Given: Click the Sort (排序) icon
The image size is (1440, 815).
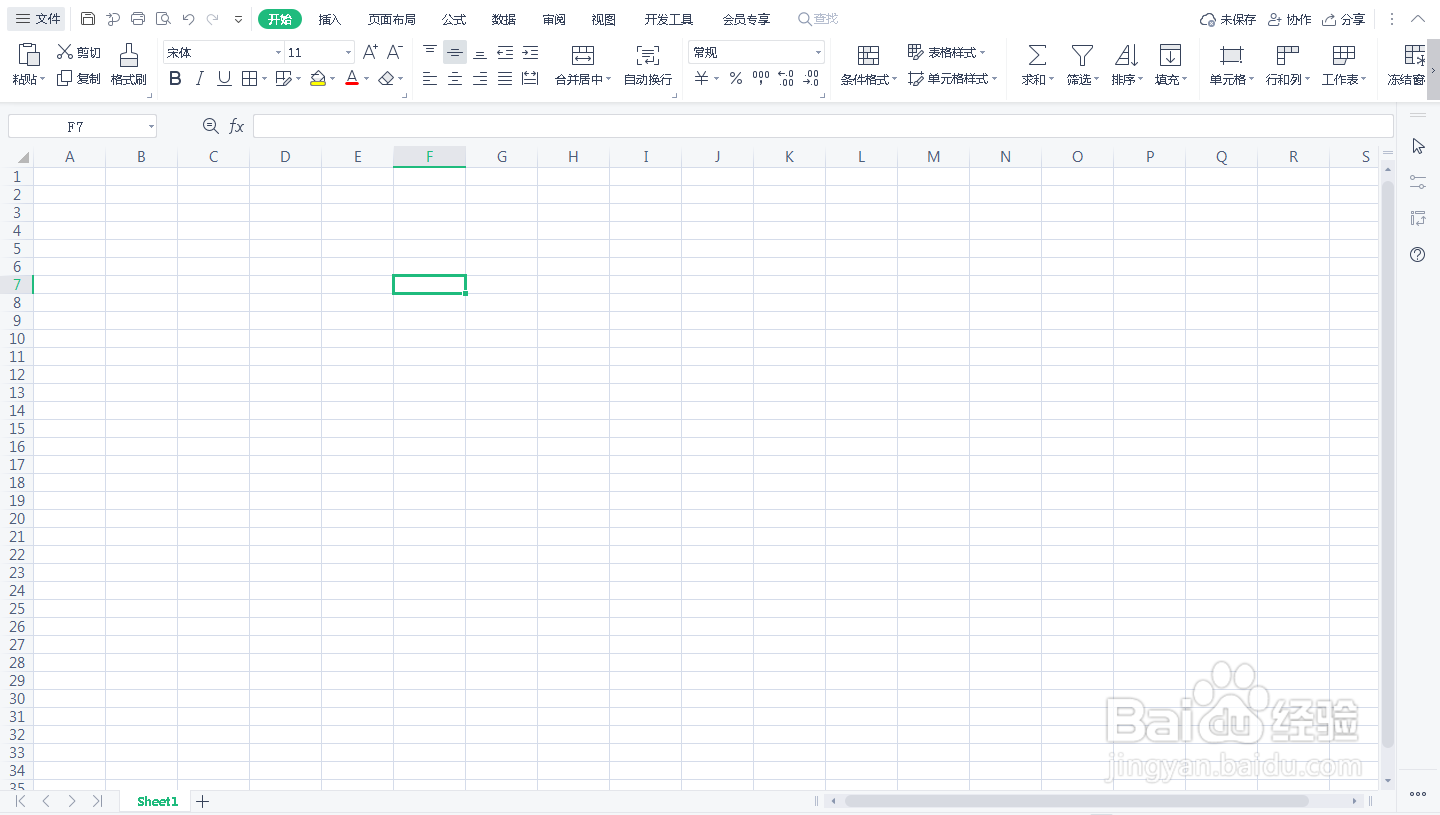Looking at the screenshot, I should (x=1126, y=55).
